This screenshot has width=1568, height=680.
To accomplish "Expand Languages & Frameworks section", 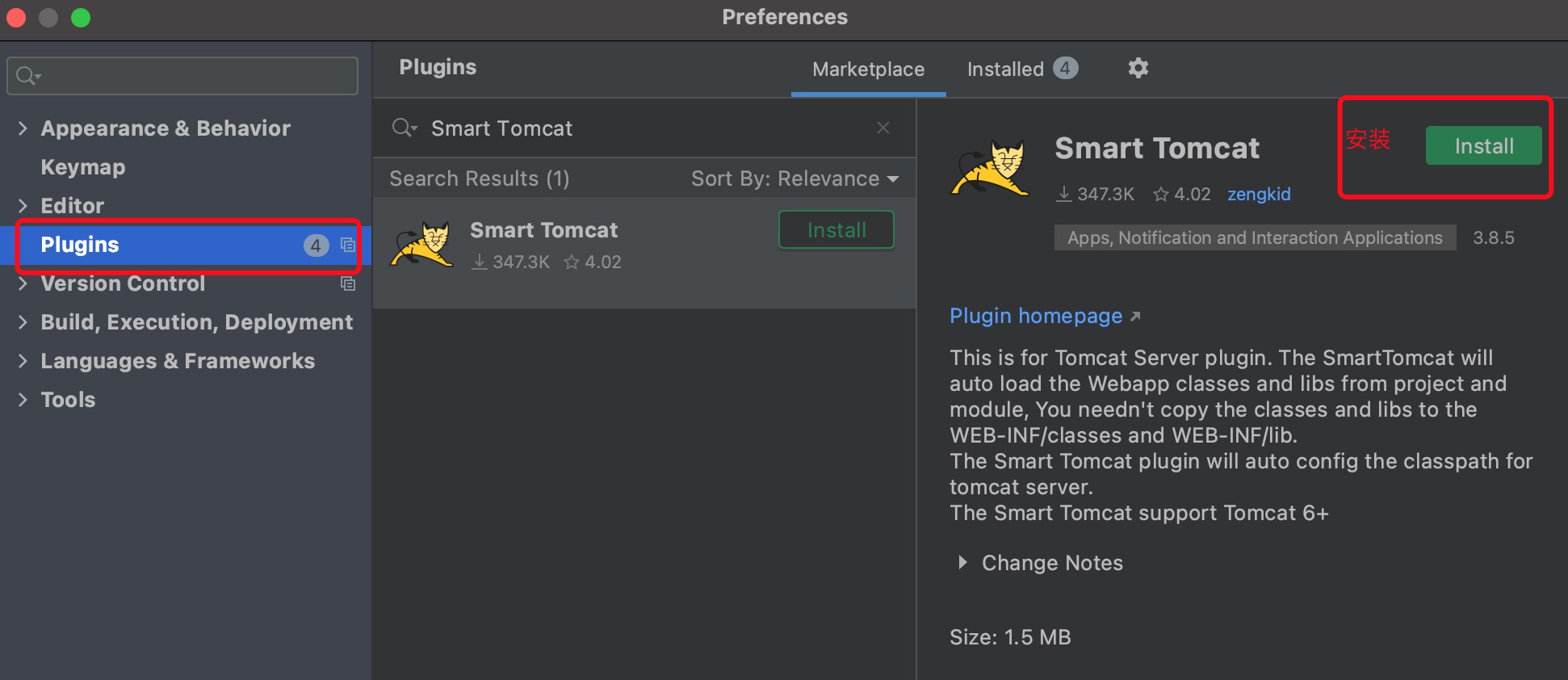I will pos(23,361).
